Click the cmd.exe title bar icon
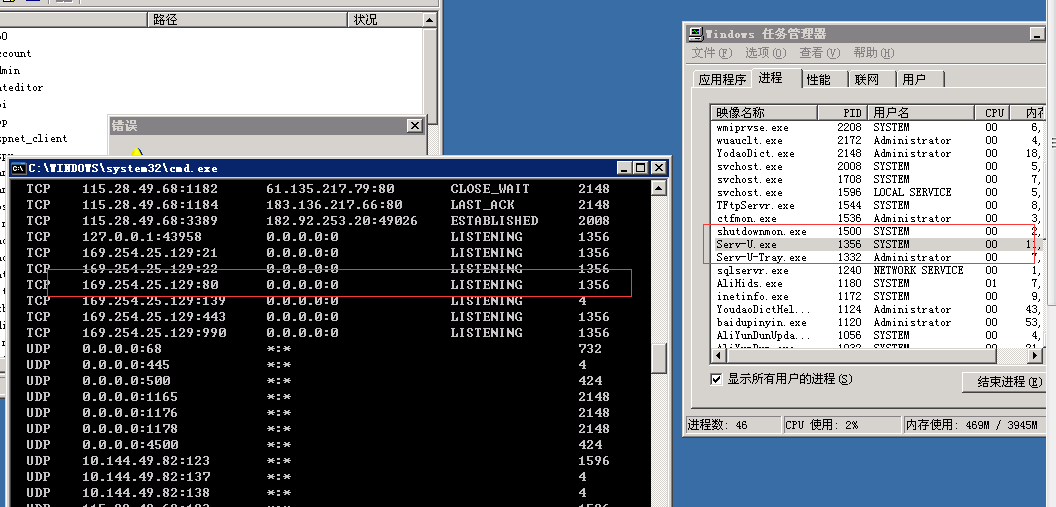The height and width of the screenshot is (507, 1056). (x=17, y=168)
